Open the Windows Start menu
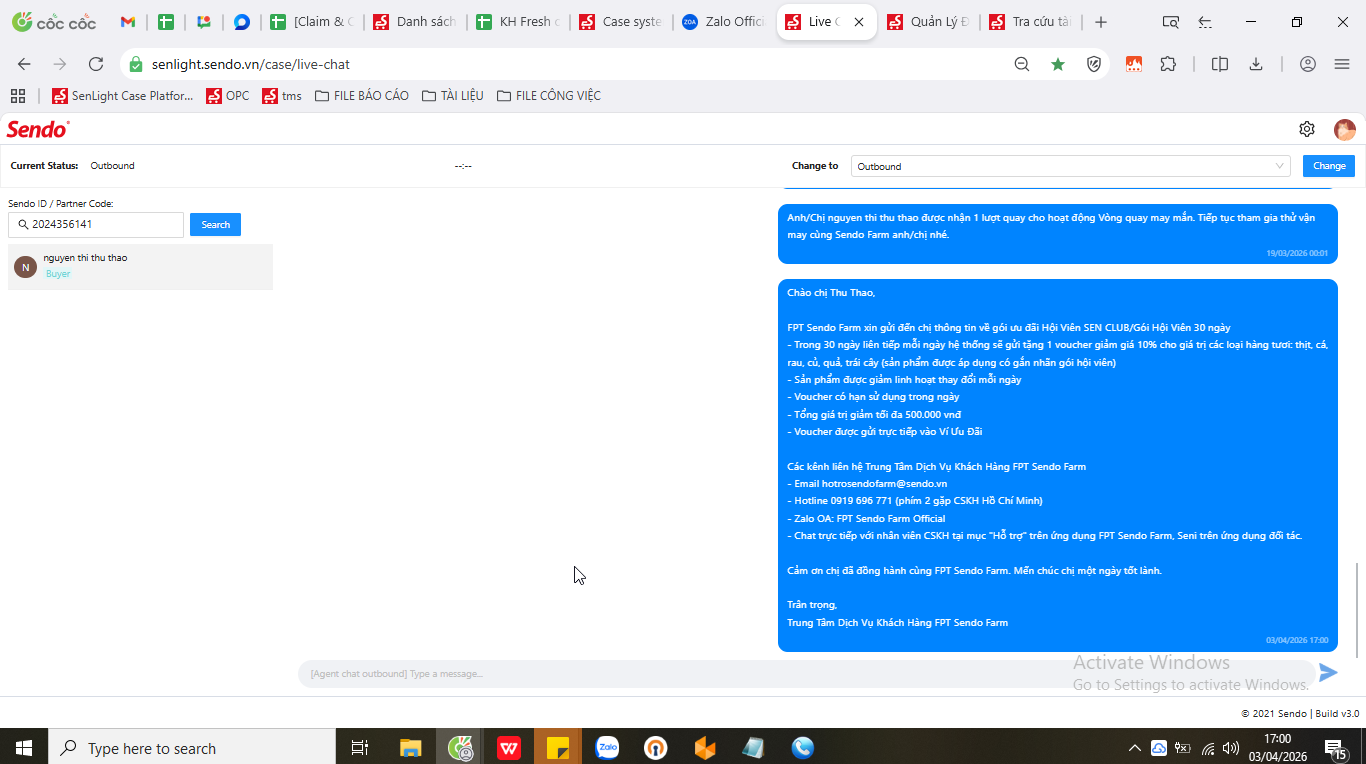Image resolution: width=1366 pixels, height=764 pixels. (x=23, y=747)
